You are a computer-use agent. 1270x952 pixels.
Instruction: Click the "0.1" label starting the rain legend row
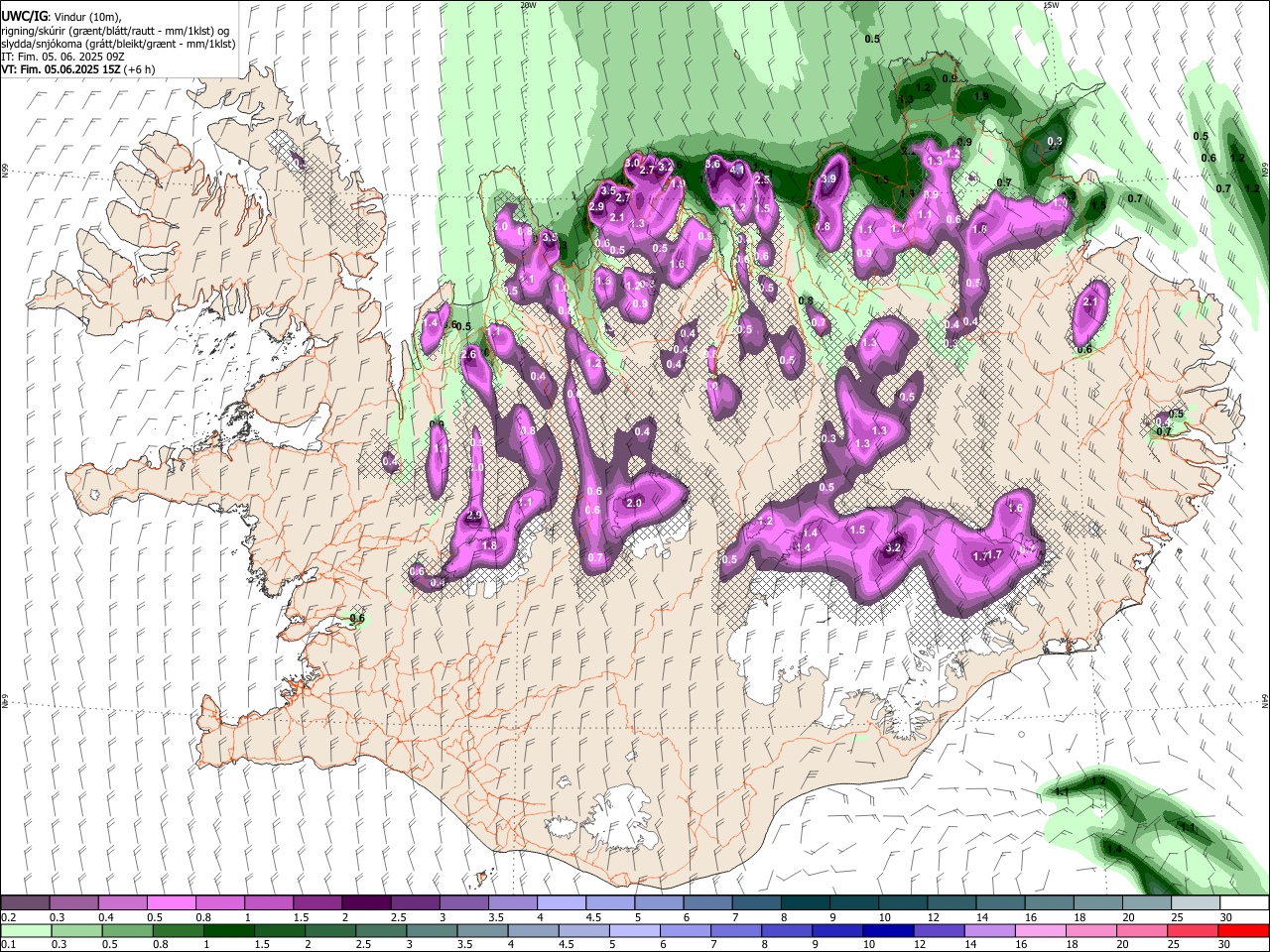(9, 944)
